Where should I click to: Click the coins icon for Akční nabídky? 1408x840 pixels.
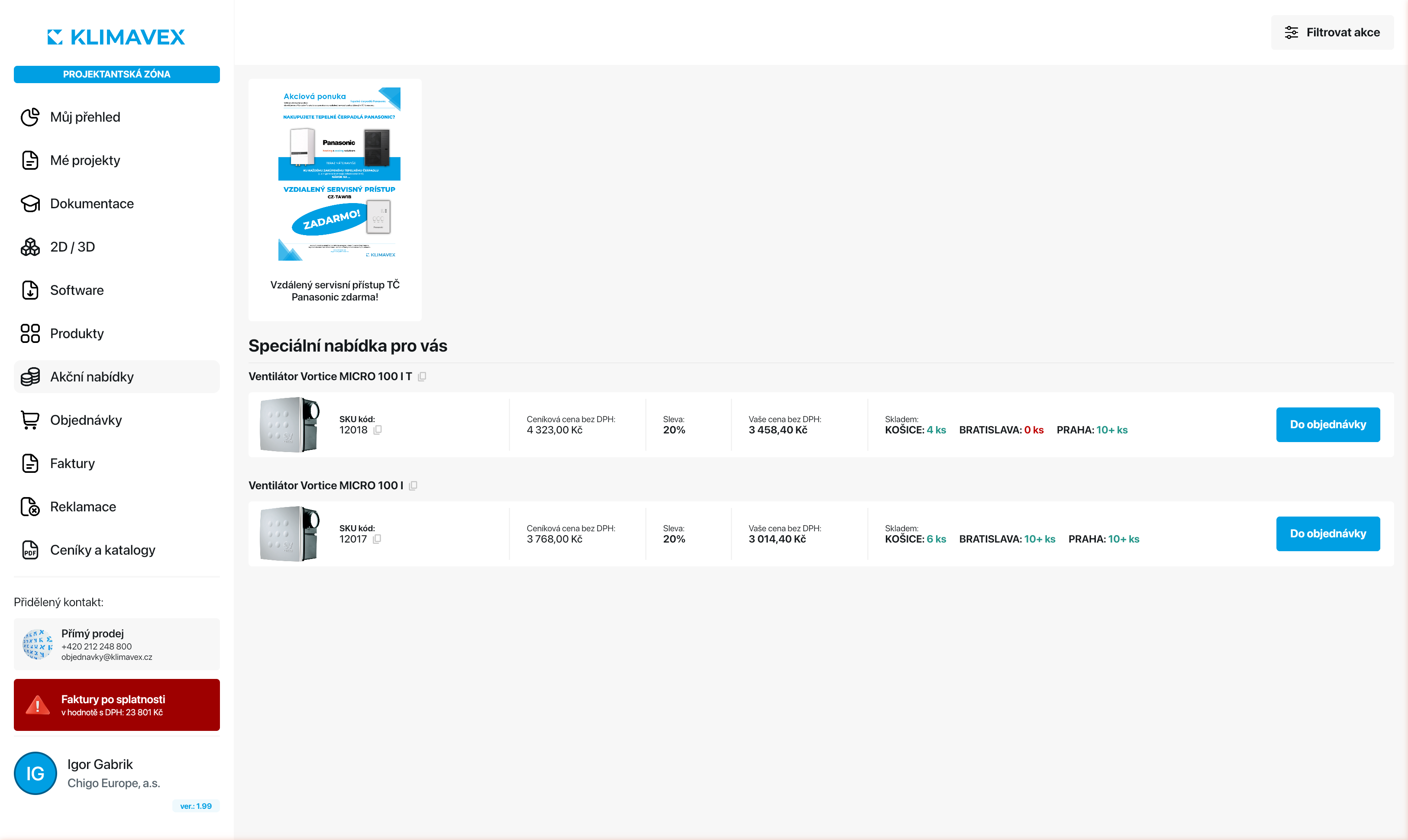30,377
